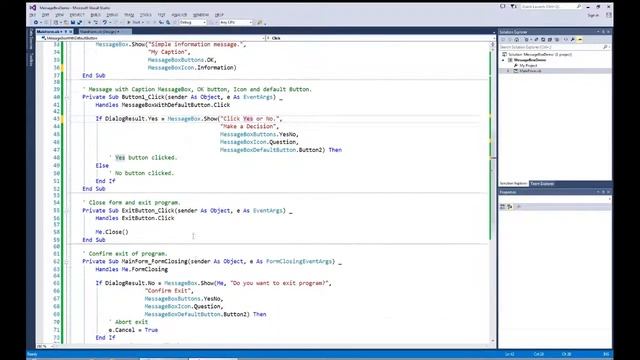Image resolution: width=640 pixels, height=360 pixels.
Task: Click the Navigate Backward toolbar icon
Action: click(36, 22)
